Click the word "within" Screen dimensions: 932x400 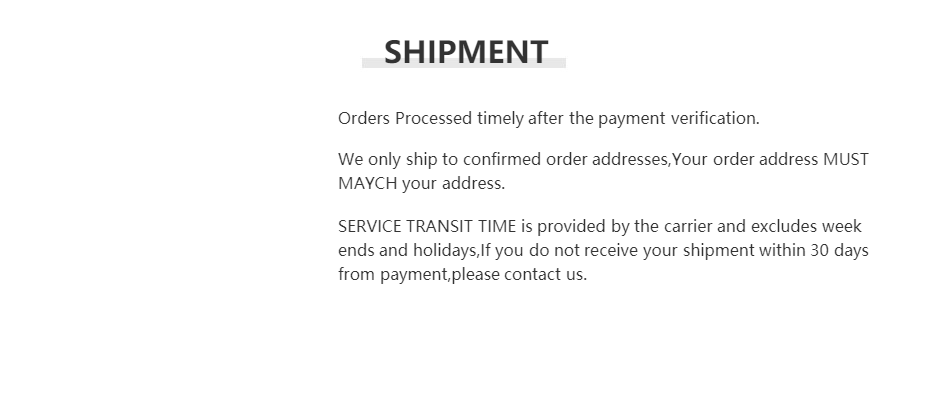pos(782,250)
